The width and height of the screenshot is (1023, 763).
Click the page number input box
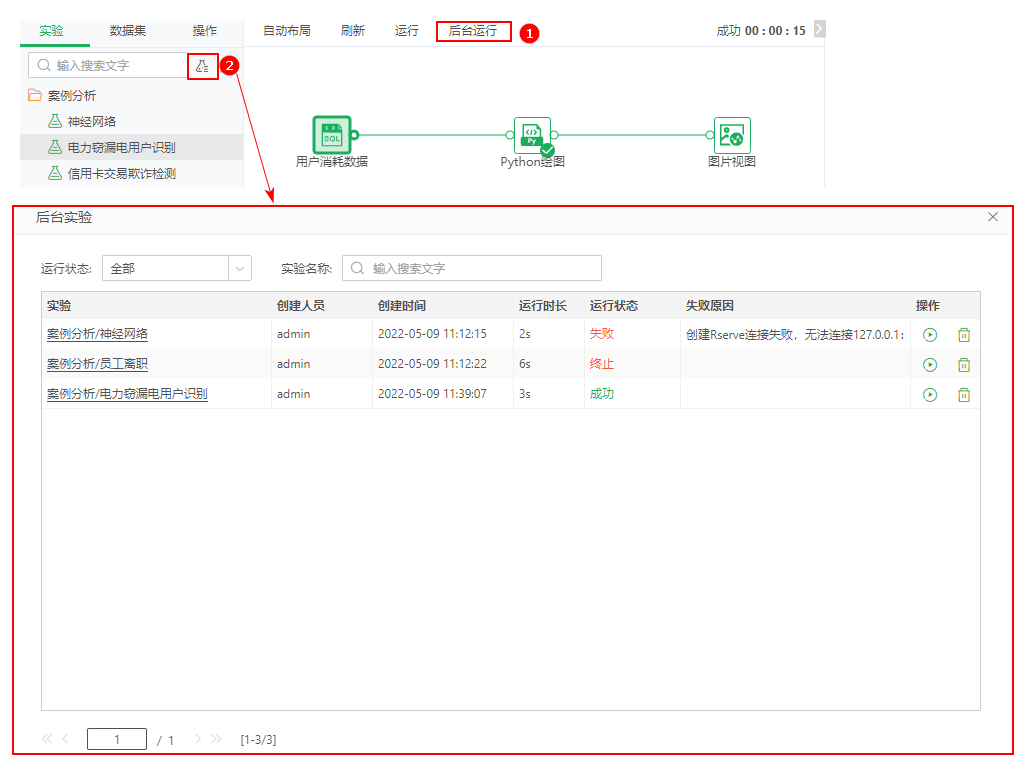[117, 740]
